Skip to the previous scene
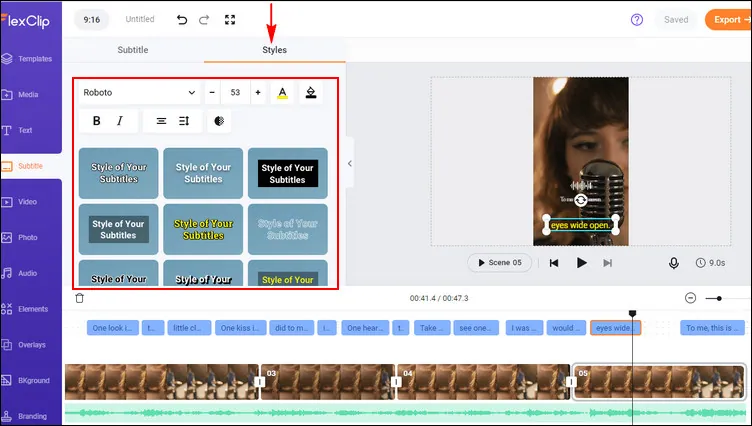The width and height of the screenshot is (752, 426). click(554, 263)
